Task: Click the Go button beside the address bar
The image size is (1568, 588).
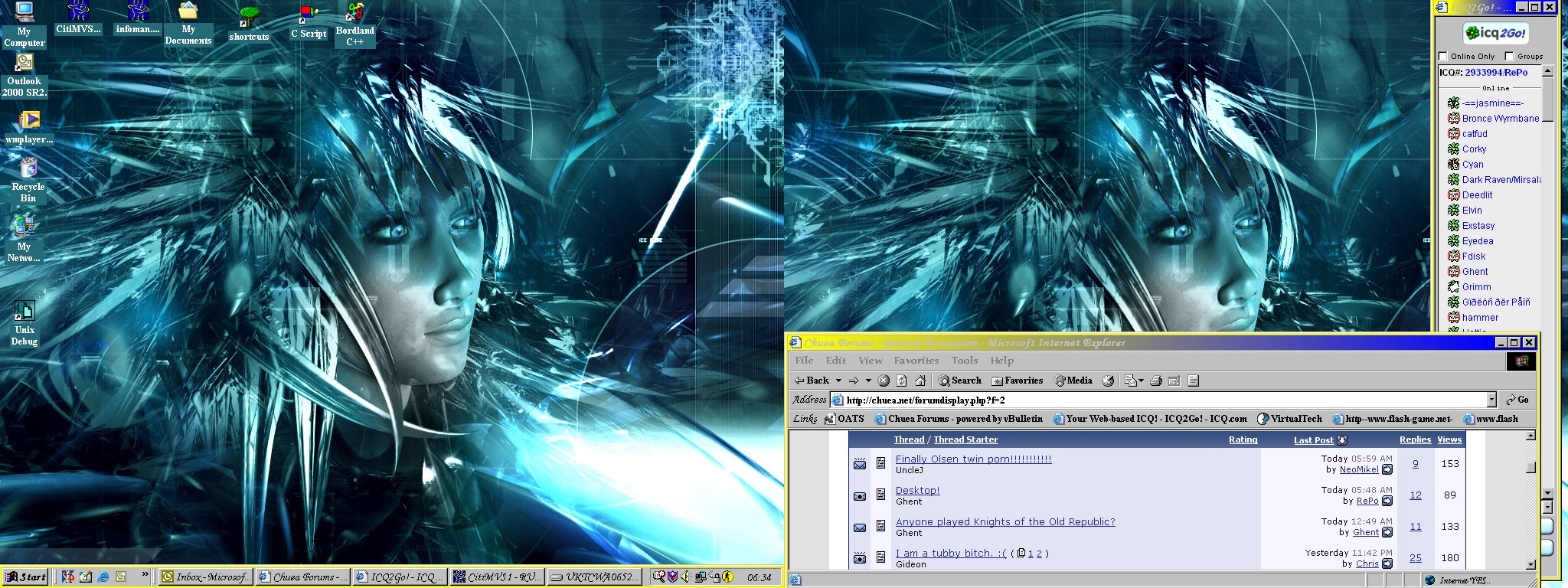Action: 1517,400
